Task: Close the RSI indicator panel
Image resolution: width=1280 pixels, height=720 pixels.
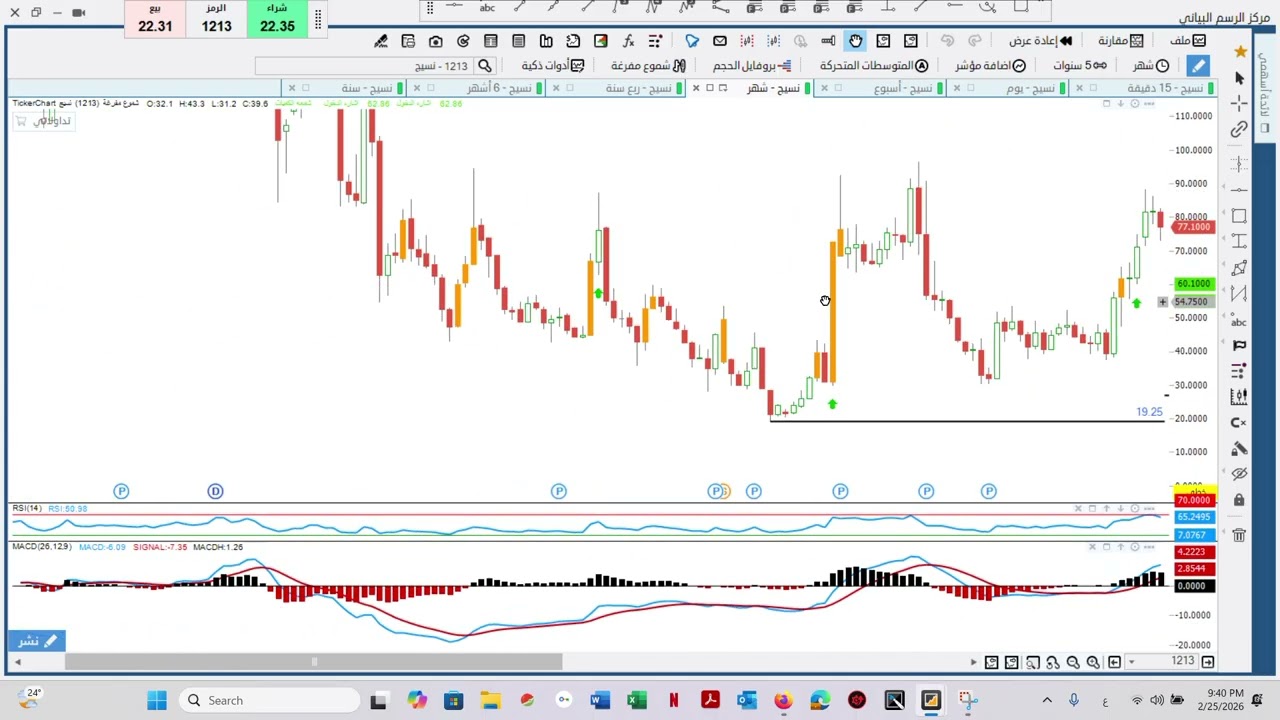Action: [1078, 509]
